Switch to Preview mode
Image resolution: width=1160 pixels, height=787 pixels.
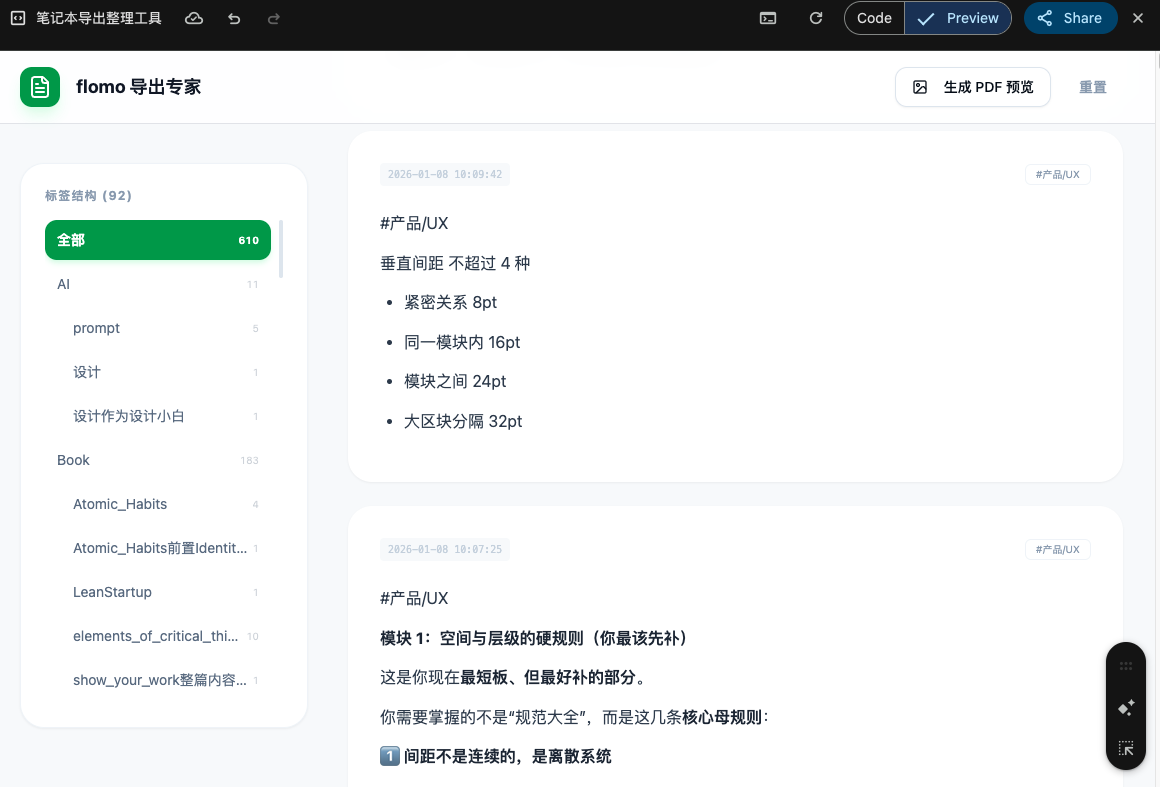(958, 18)
